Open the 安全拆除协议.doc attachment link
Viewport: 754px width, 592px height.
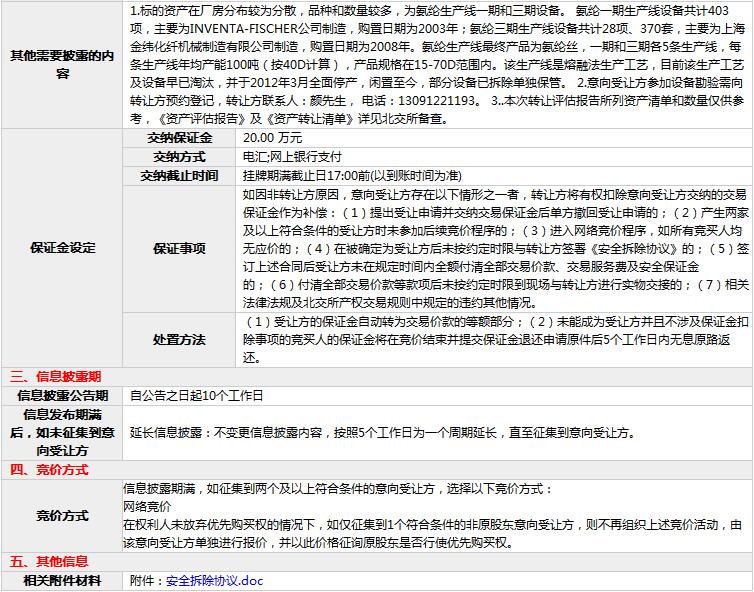215,580
